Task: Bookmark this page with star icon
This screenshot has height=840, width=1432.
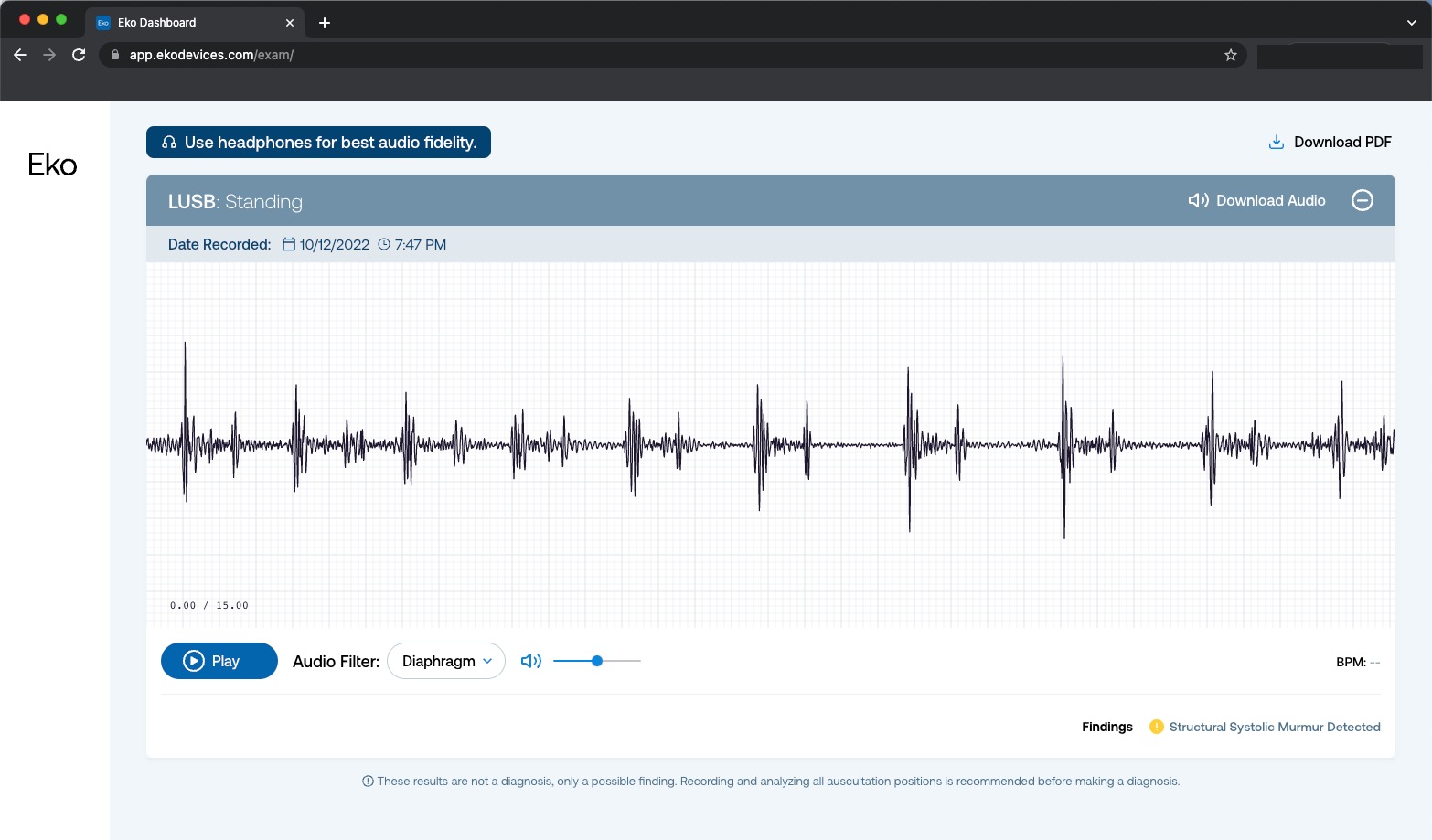Action: pyautogui.click(x=1231, y=55)
